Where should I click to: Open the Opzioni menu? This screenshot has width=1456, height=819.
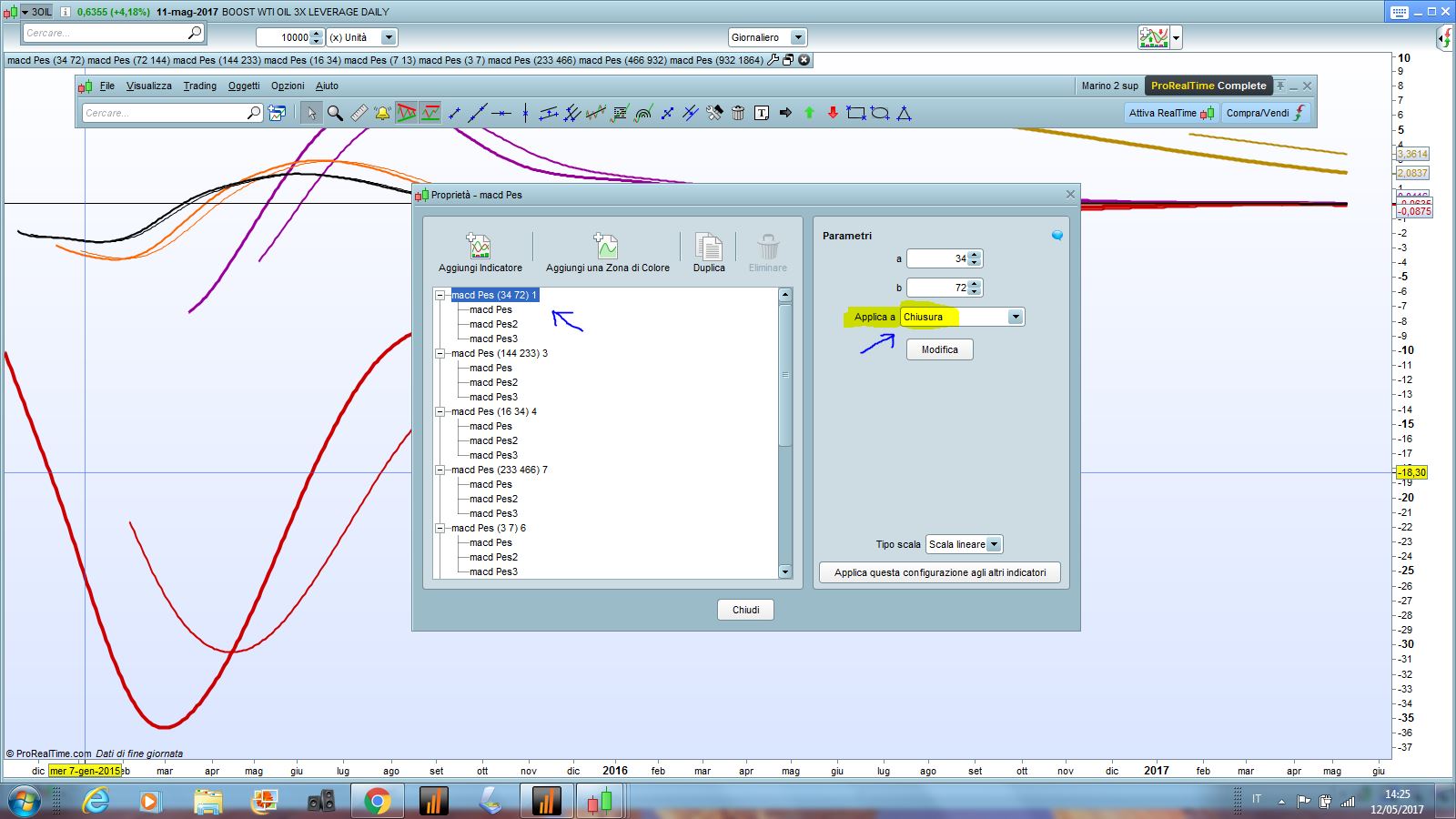[x=288, y=86]
